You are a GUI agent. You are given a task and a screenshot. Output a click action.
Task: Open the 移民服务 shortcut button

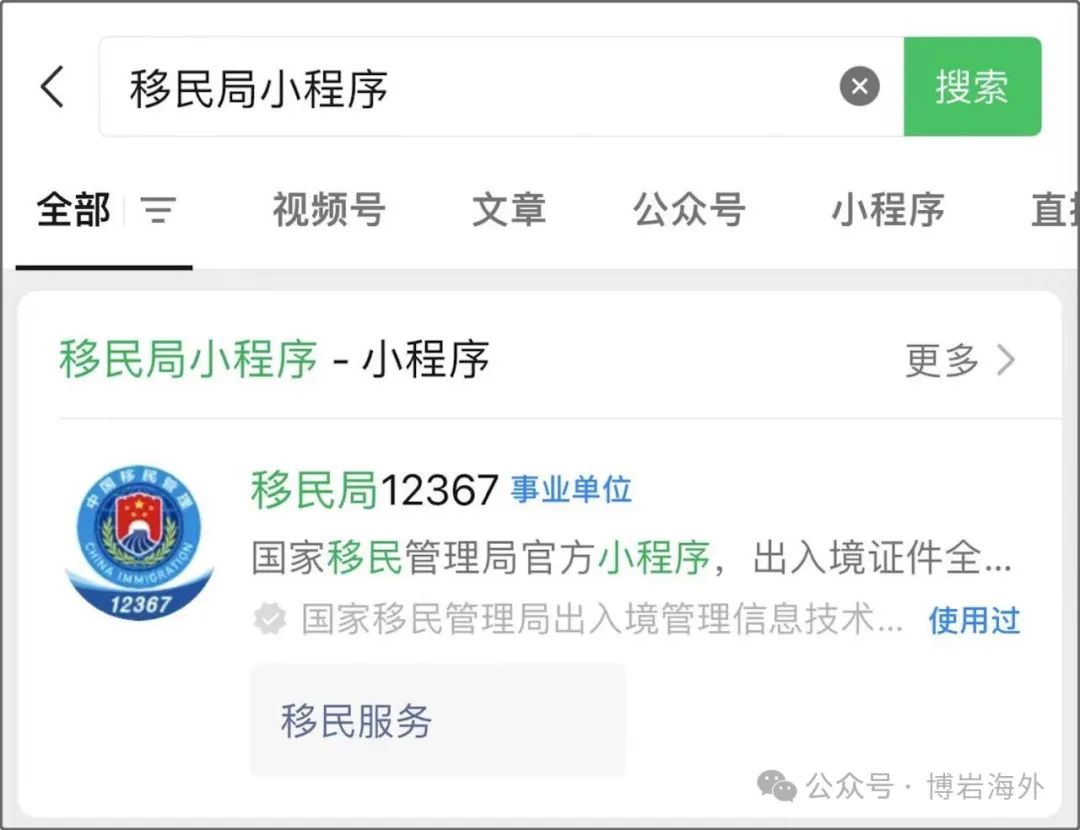click(x=438, y=720)
